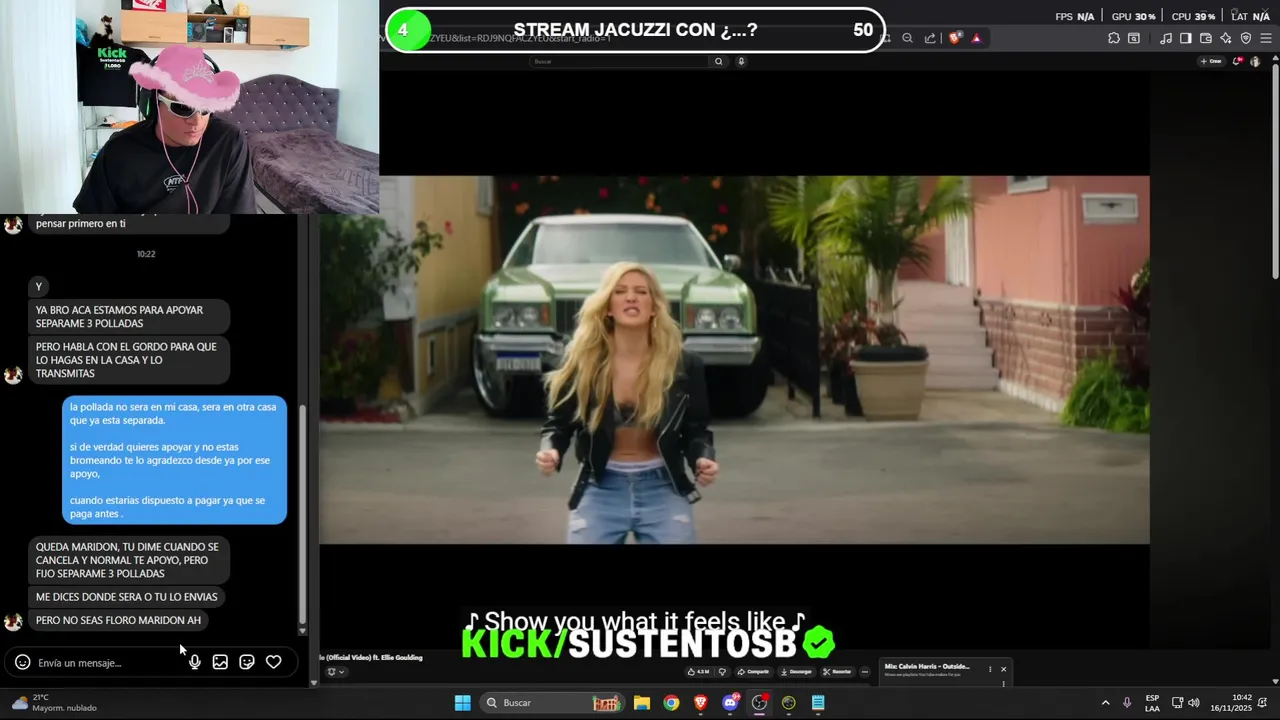The image size is (1280, 720).
Task: Show hidden system tray icons chevron
Action: pos(1105,702)
